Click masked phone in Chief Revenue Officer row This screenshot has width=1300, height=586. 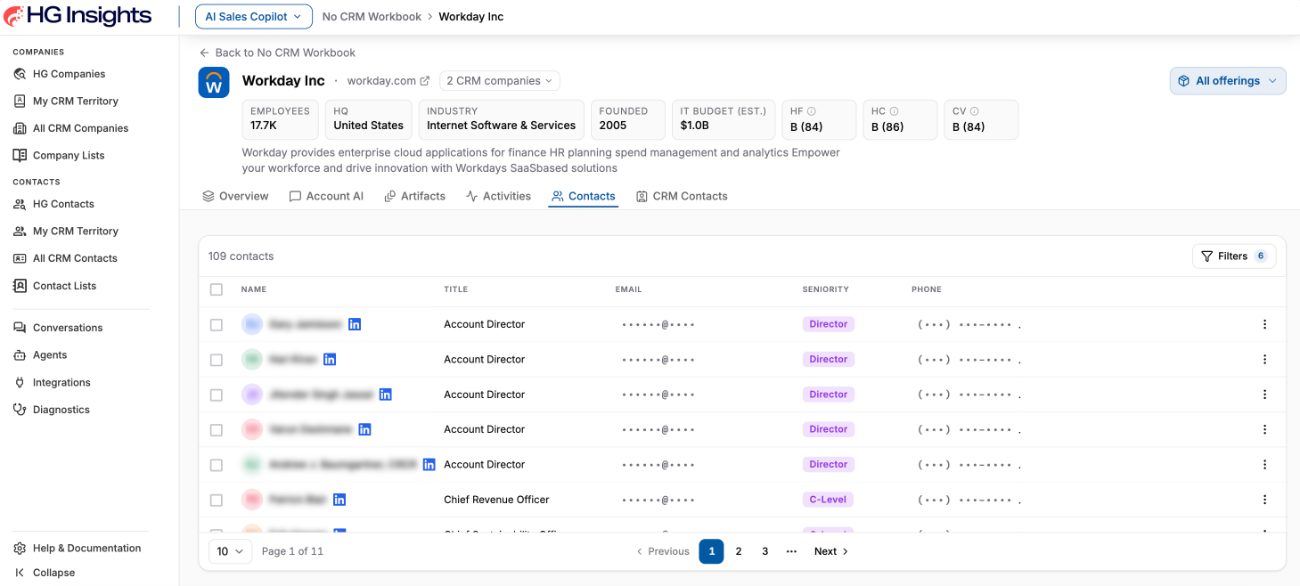(969, 500)
